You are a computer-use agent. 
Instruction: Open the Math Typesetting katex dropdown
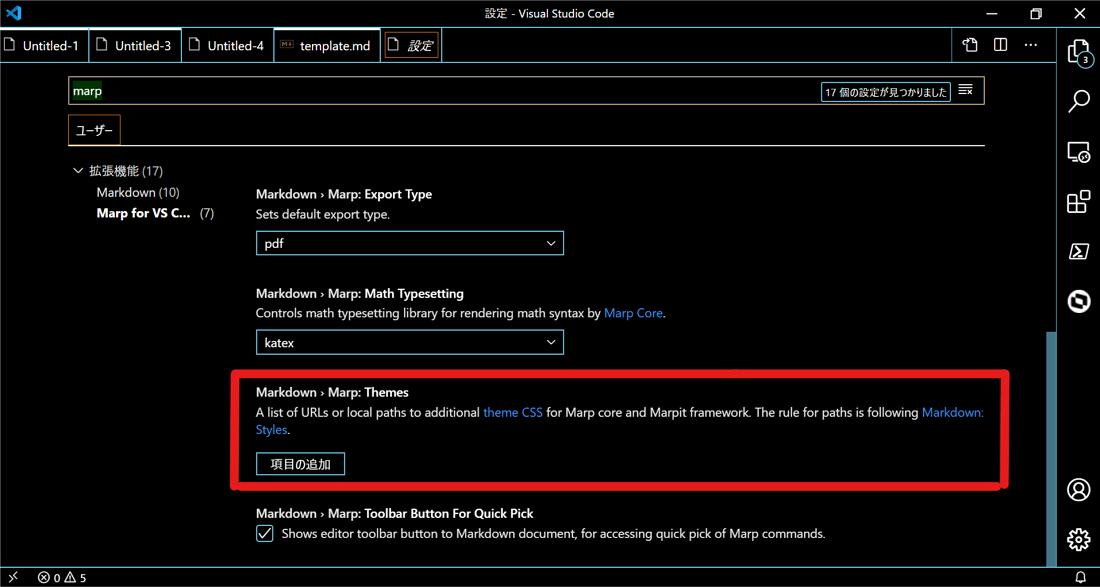point(410,342)
